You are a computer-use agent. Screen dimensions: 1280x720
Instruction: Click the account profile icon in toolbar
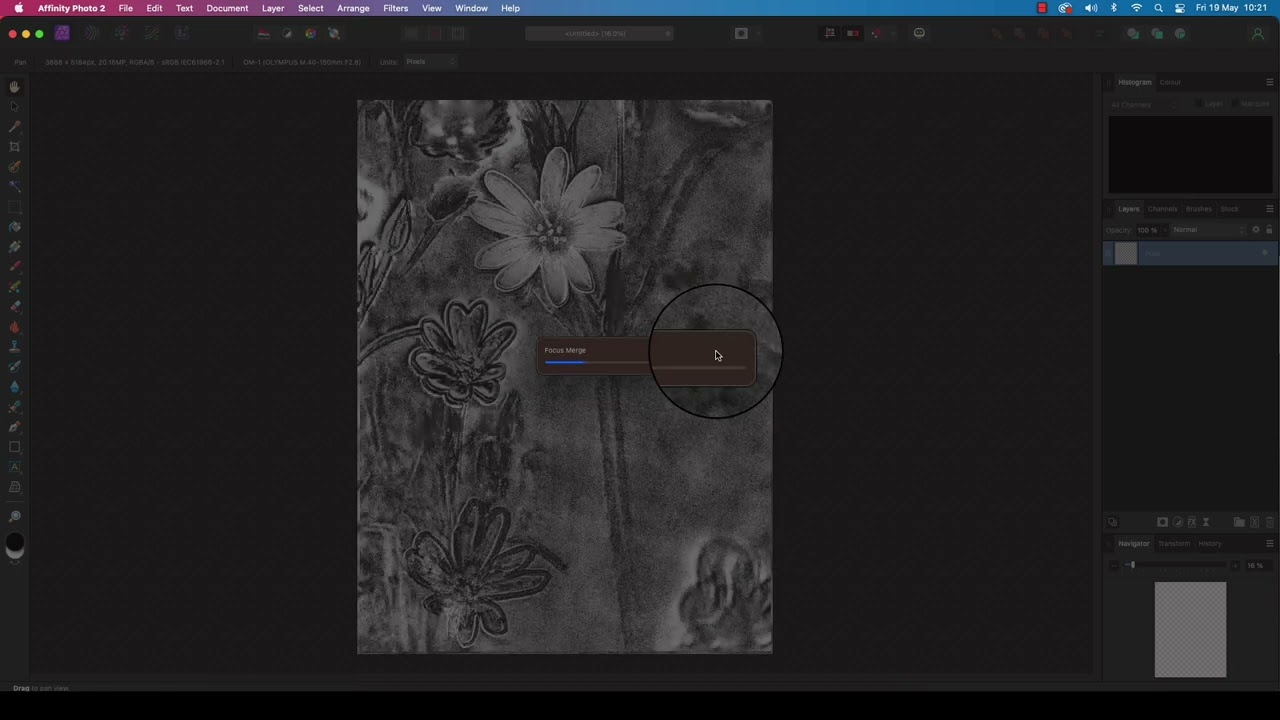(1258, 33)
